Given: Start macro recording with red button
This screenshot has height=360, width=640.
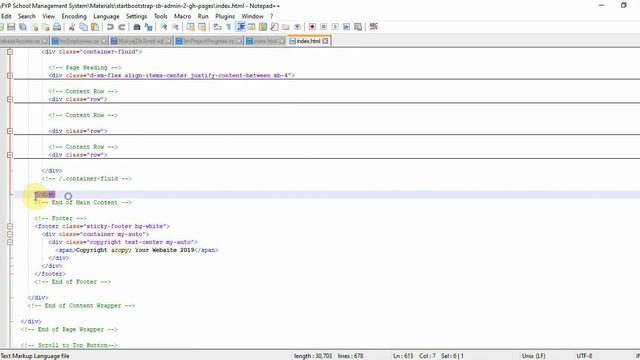Looking at the screenshot, I should [312, 27].
